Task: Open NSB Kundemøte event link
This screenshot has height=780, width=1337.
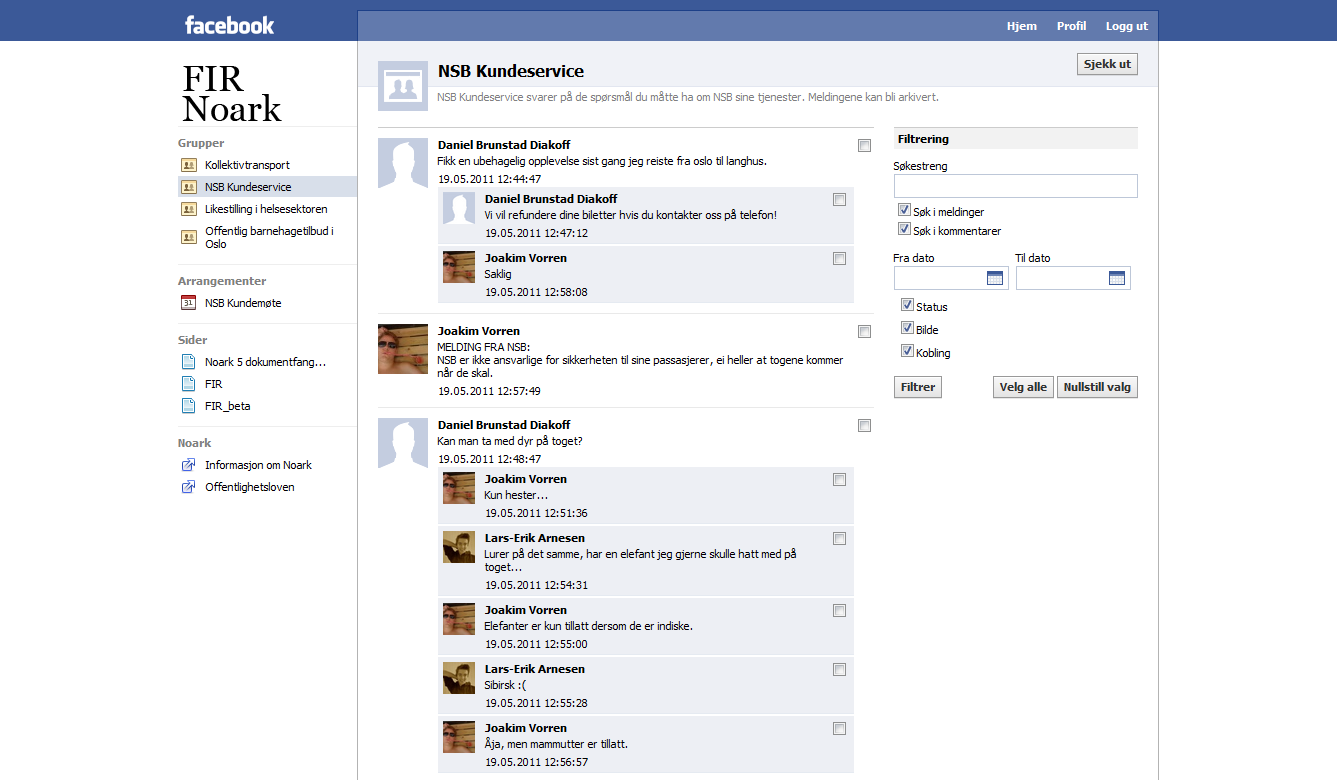Action: click(x=243, y=303)
